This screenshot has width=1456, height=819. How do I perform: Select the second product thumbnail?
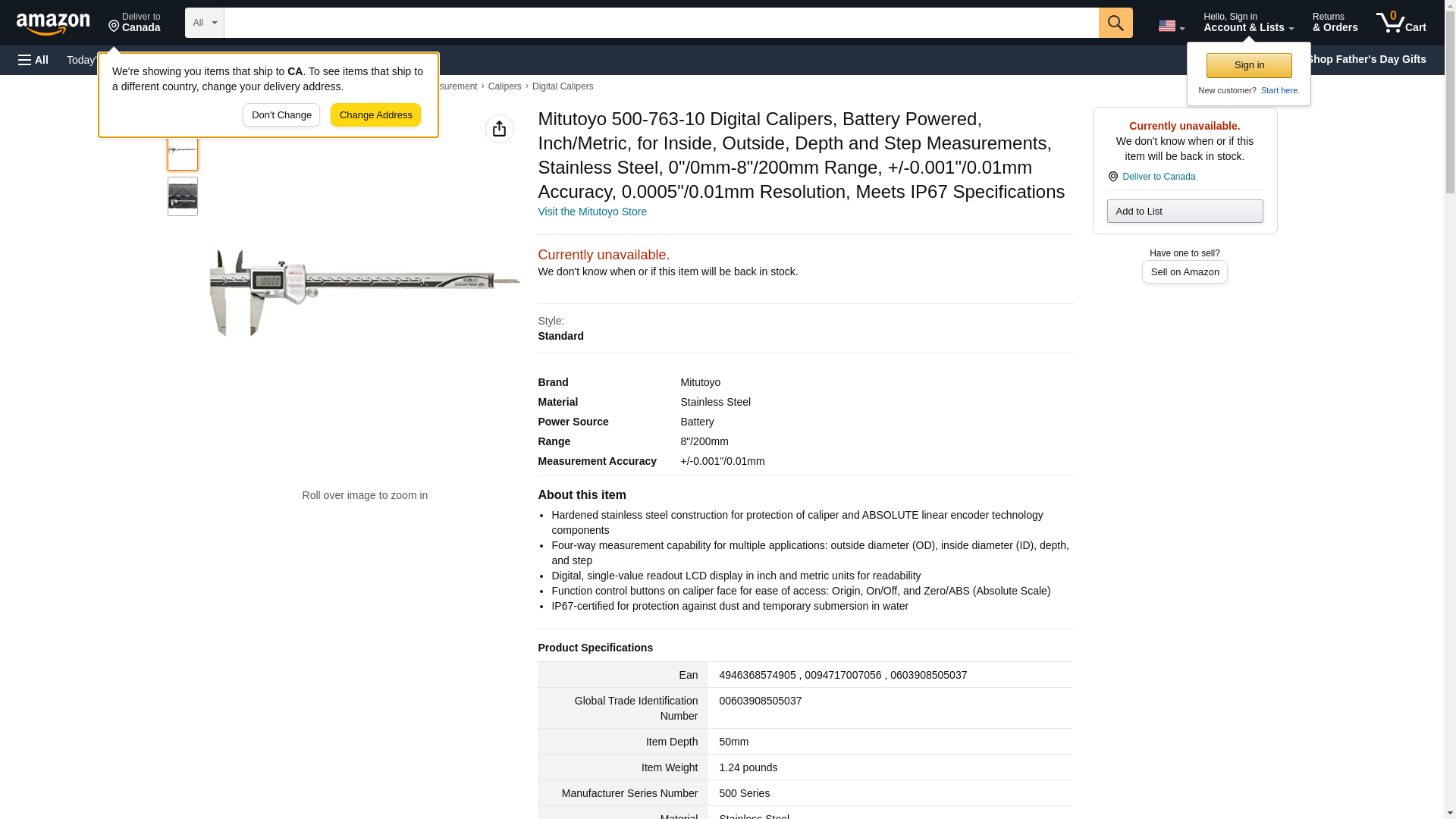pyautogui.click(x=183, y=196)
